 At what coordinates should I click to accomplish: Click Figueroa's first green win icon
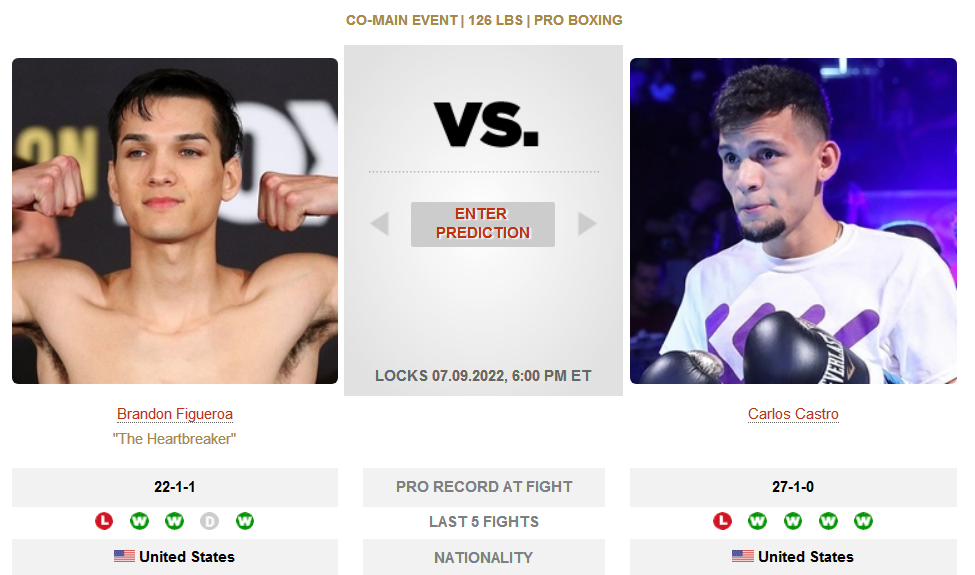coord(139,521)
